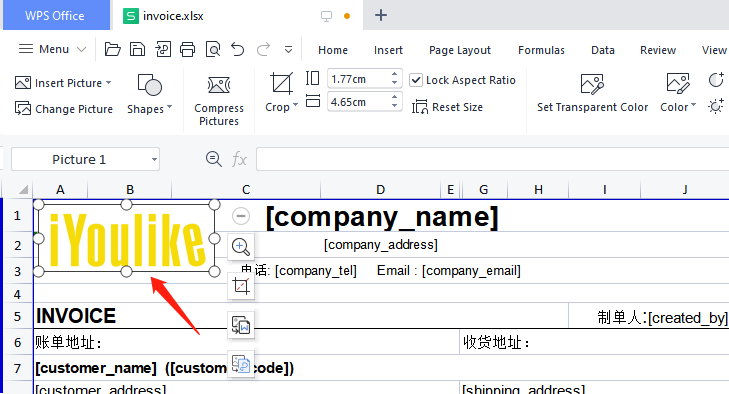Open the Shapes gallery icon
Image resolution: width=729 pixels, height=394 pixels.
click(x=149, y=85)
